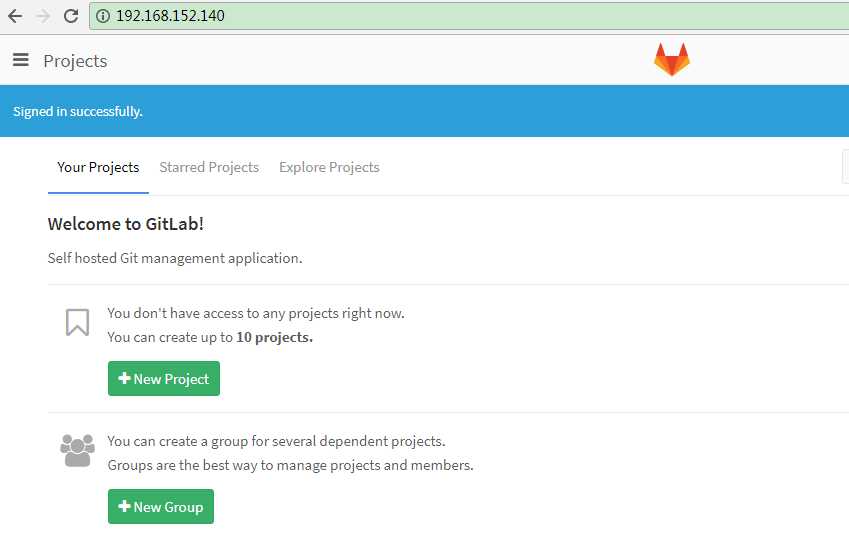Click 'Self hosted Git management application.' text
This screenshot has height=556, width=849.
[x=175, y=258]
